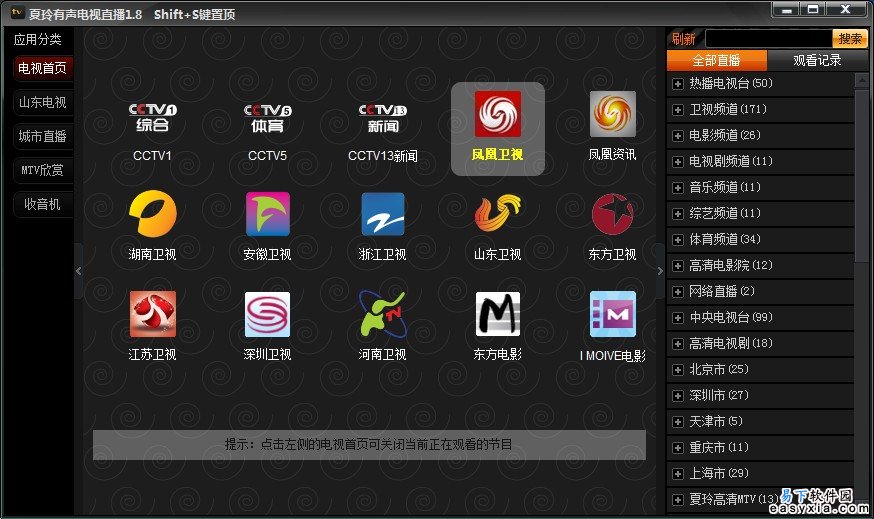The width and height of the screenshot is (874, 519).
Task: Open 城市直播 in the sidebar
Action: coord(42,136)
